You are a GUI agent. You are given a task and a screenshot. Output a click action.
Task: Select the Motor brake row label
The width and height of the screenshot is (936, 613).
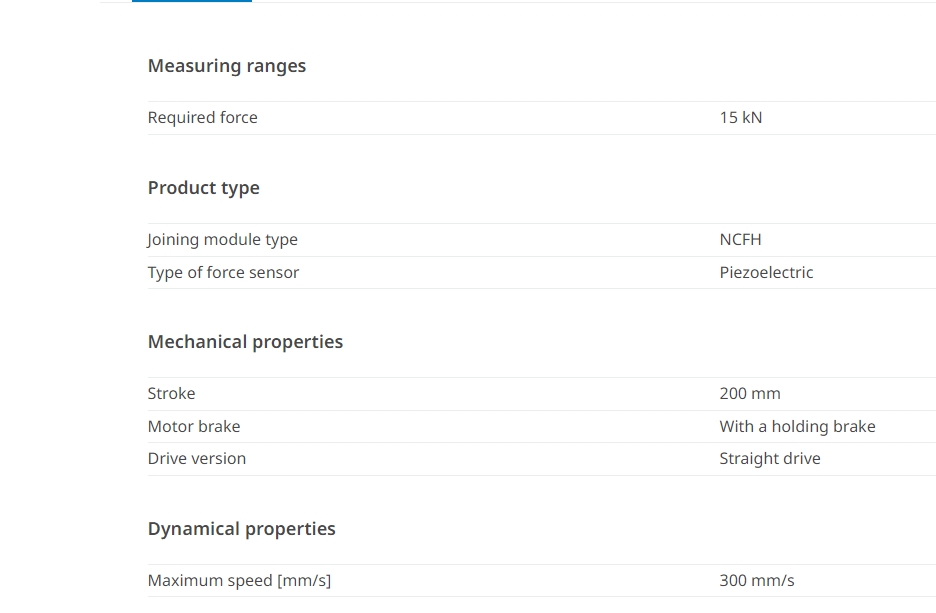click(194, 426)
